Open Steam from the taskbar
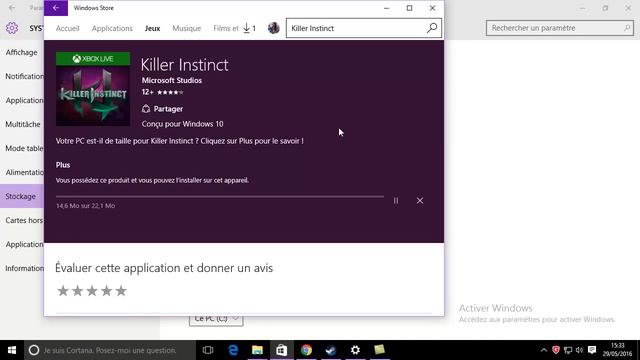The width and height of the screenshot is (640, 360). 331,350
